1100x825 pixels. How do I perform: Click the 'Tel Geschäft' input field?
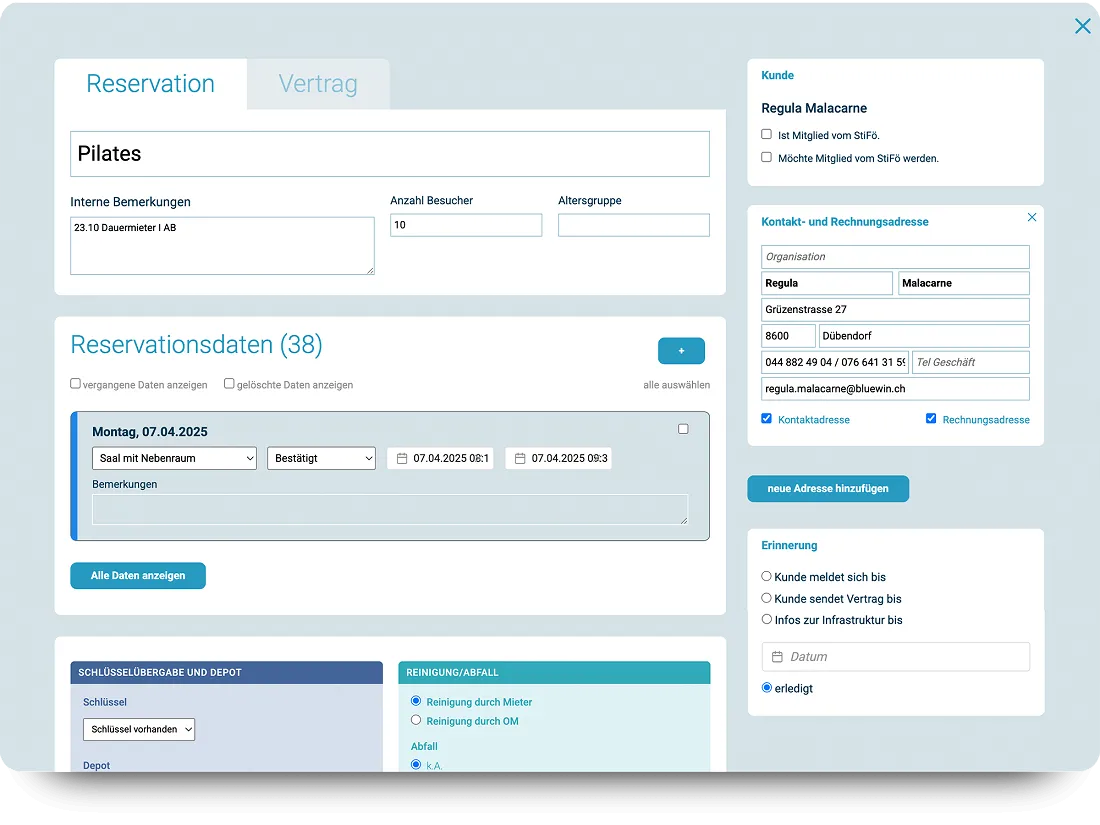tap(971, 362)
